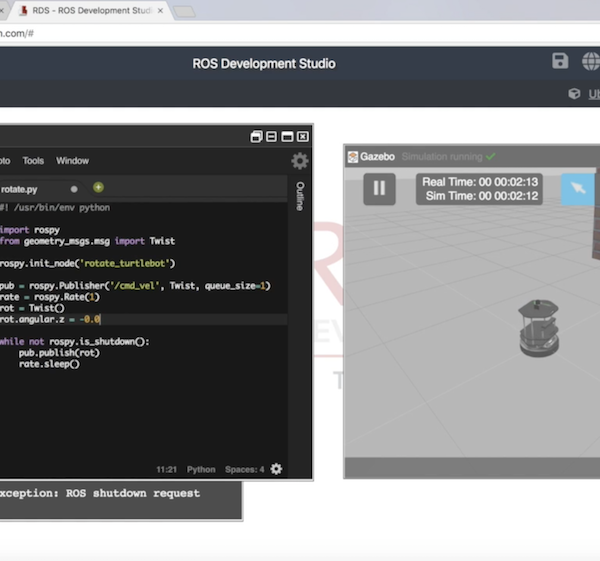Open the globe icon in header
The image size is (600, 561).
[x=591, y=61]
